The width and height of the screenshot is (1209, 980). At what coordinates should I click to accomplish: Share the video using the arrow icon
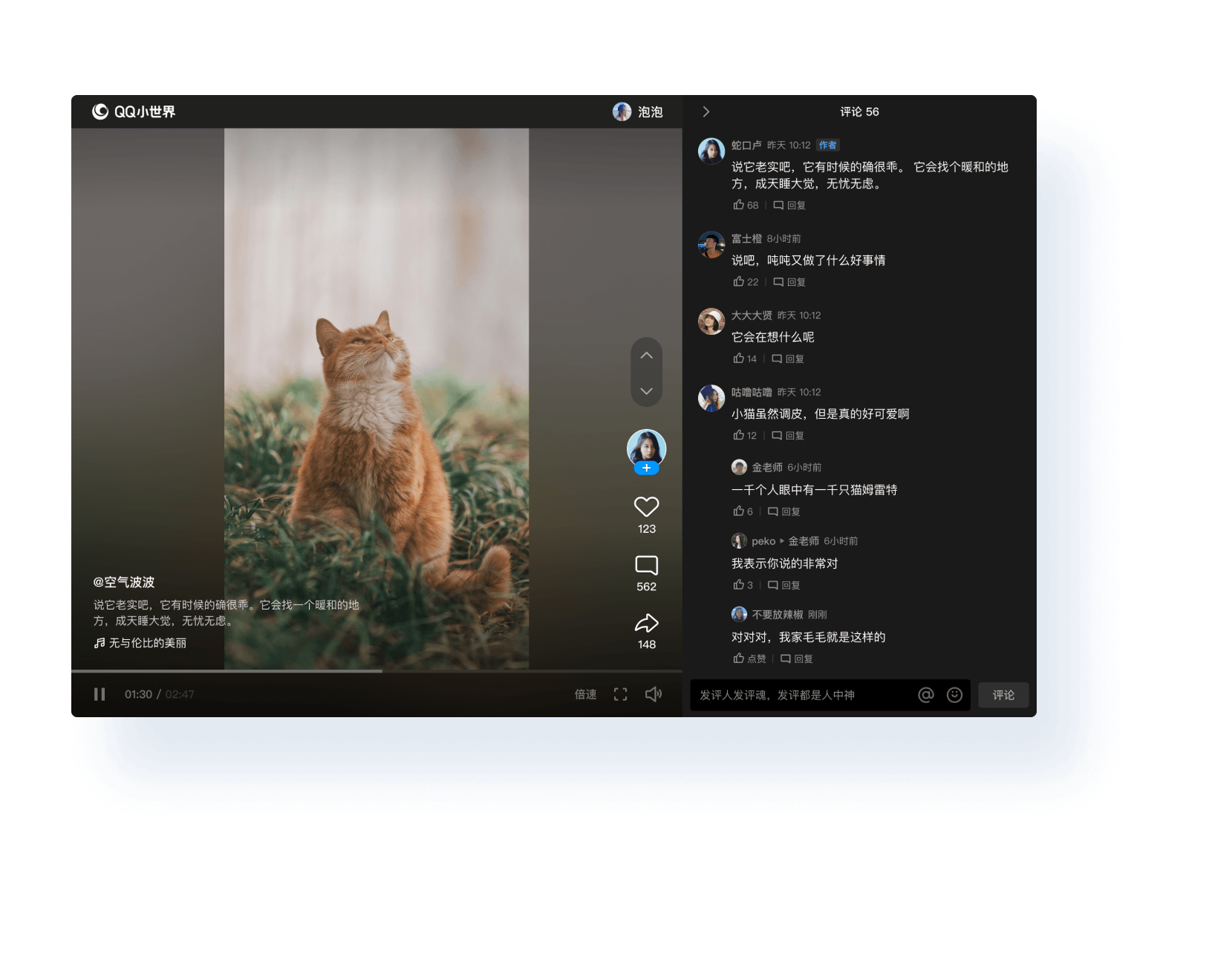(646, 623)
